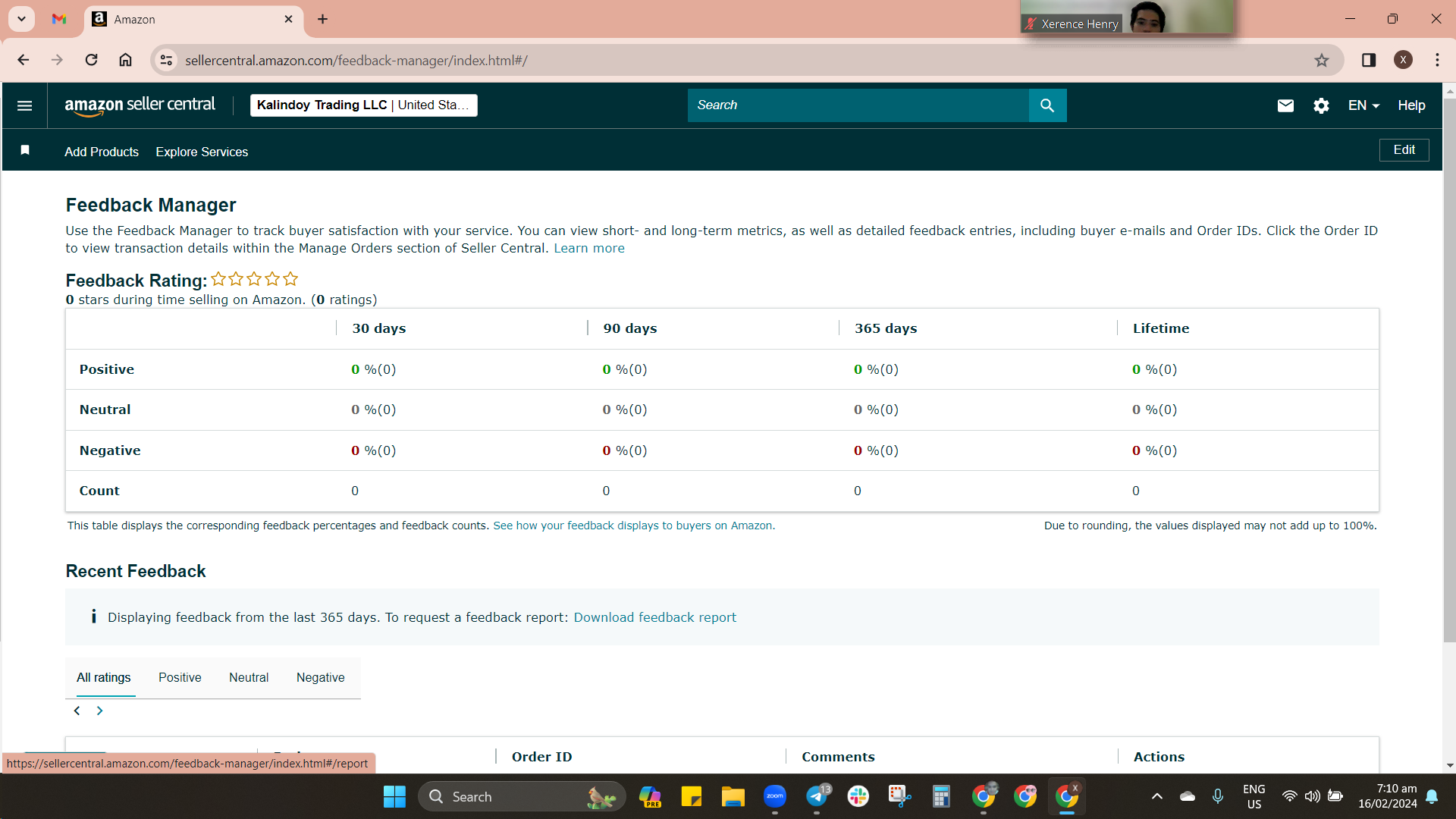Open Slack from the taskbar
The image size is (1456, 819).
[858, 796]
